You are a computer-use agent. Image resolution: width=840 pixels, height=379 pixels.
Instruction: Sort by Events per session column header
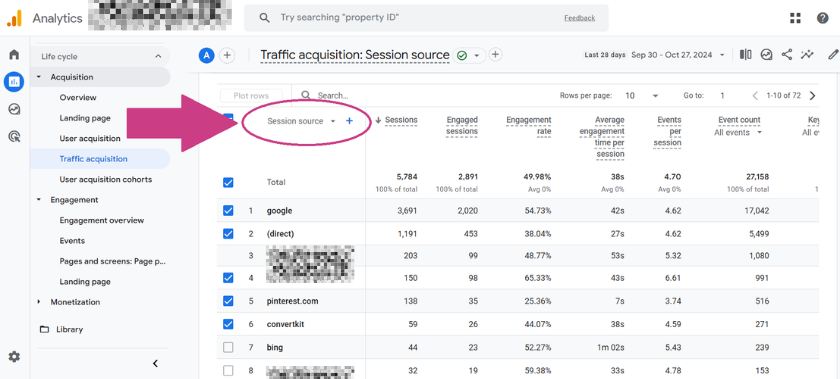(x=669, y=131)
